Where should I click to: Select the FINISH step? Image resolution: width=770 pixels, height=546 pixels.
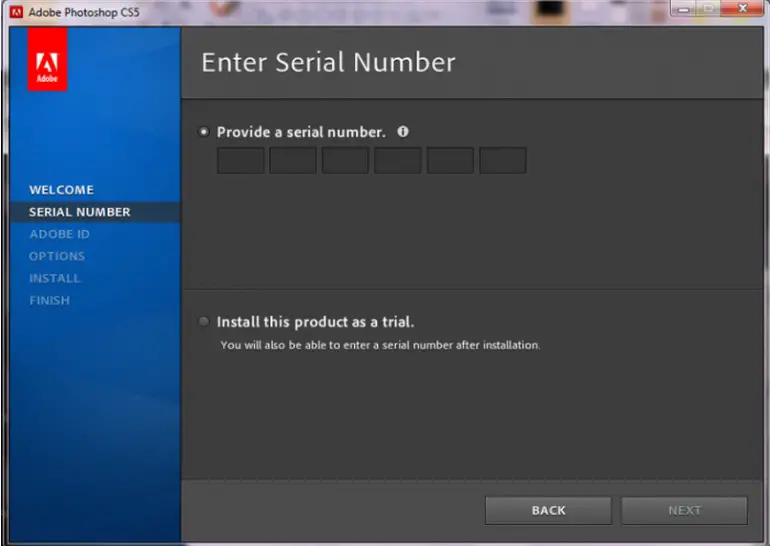(50, 300)
